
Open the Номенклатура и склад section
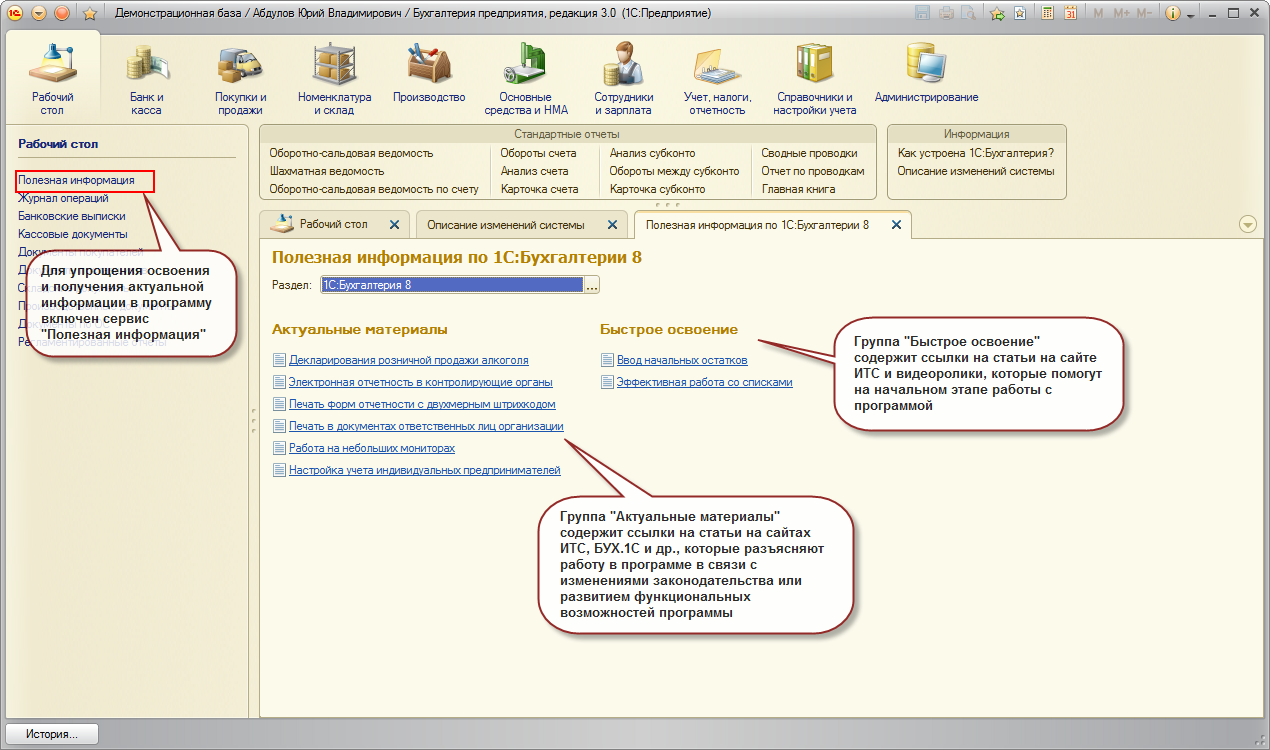click(334, 78)
